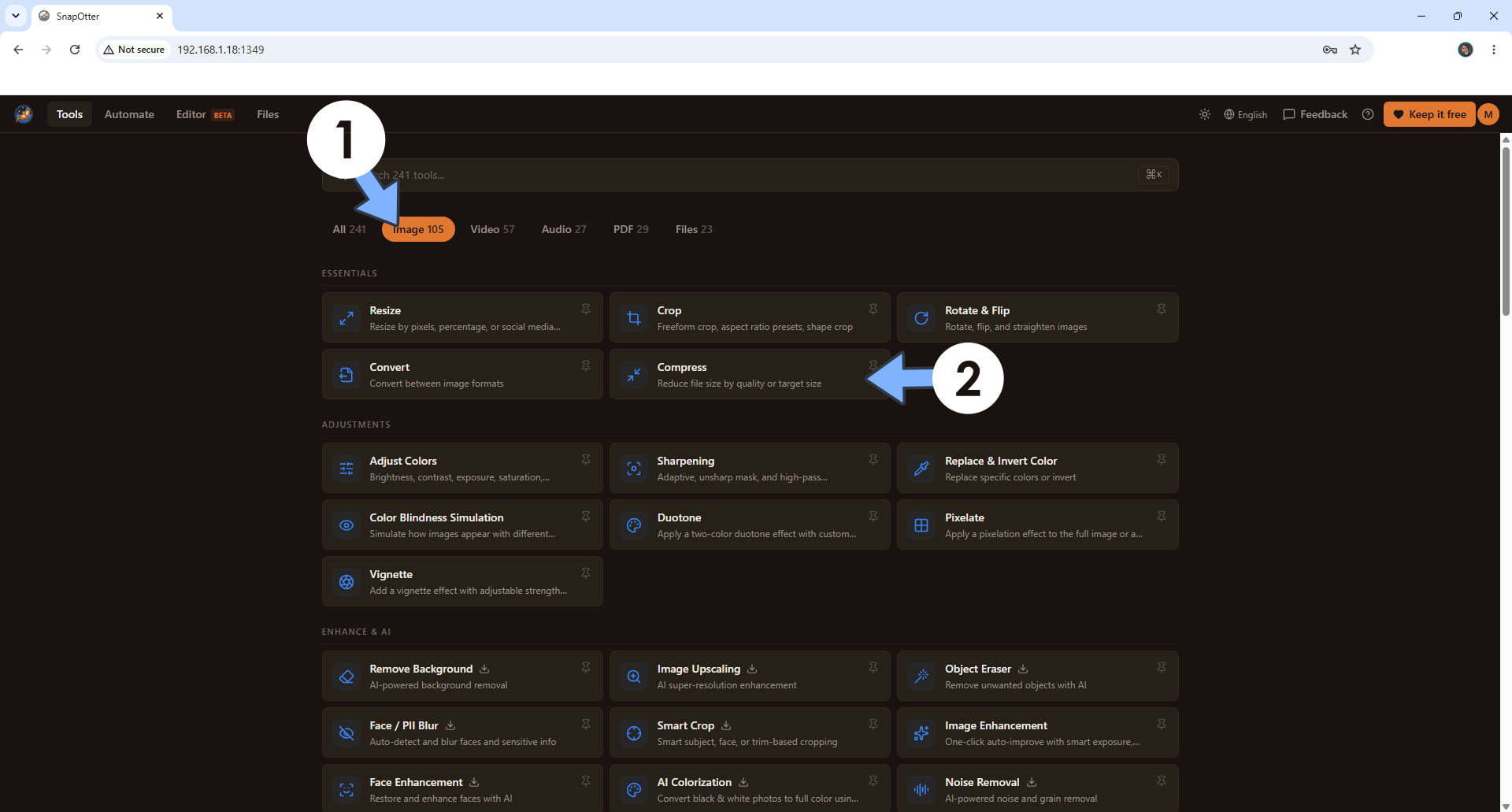The width and height of the screenshot is (1512, 812).
Task: Pin the Adjust Colors tool
Action: 586,460
